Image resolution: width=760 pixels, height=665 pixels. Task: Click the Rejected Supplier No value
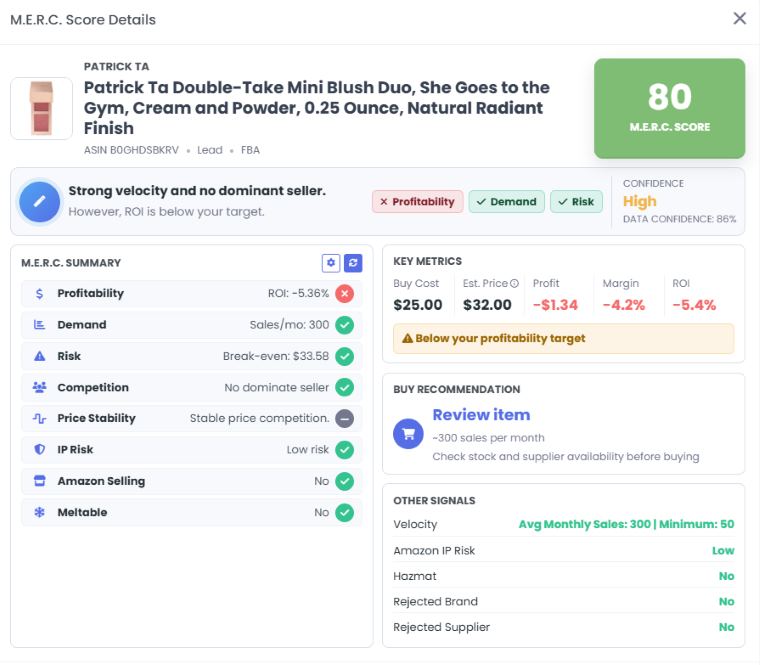click(x=726, y=627)
